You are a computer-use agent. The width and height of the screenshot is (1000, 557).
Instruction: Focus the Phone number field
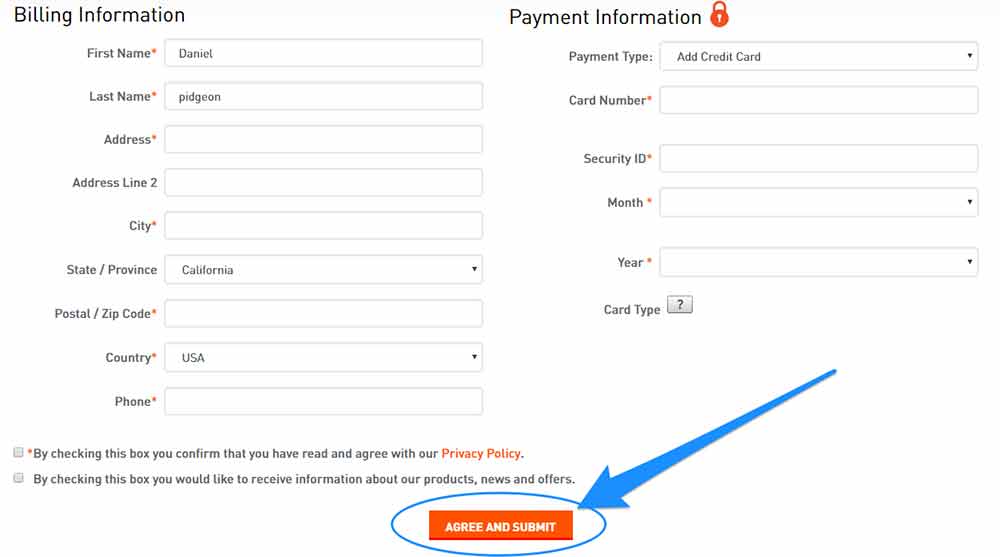323,401
